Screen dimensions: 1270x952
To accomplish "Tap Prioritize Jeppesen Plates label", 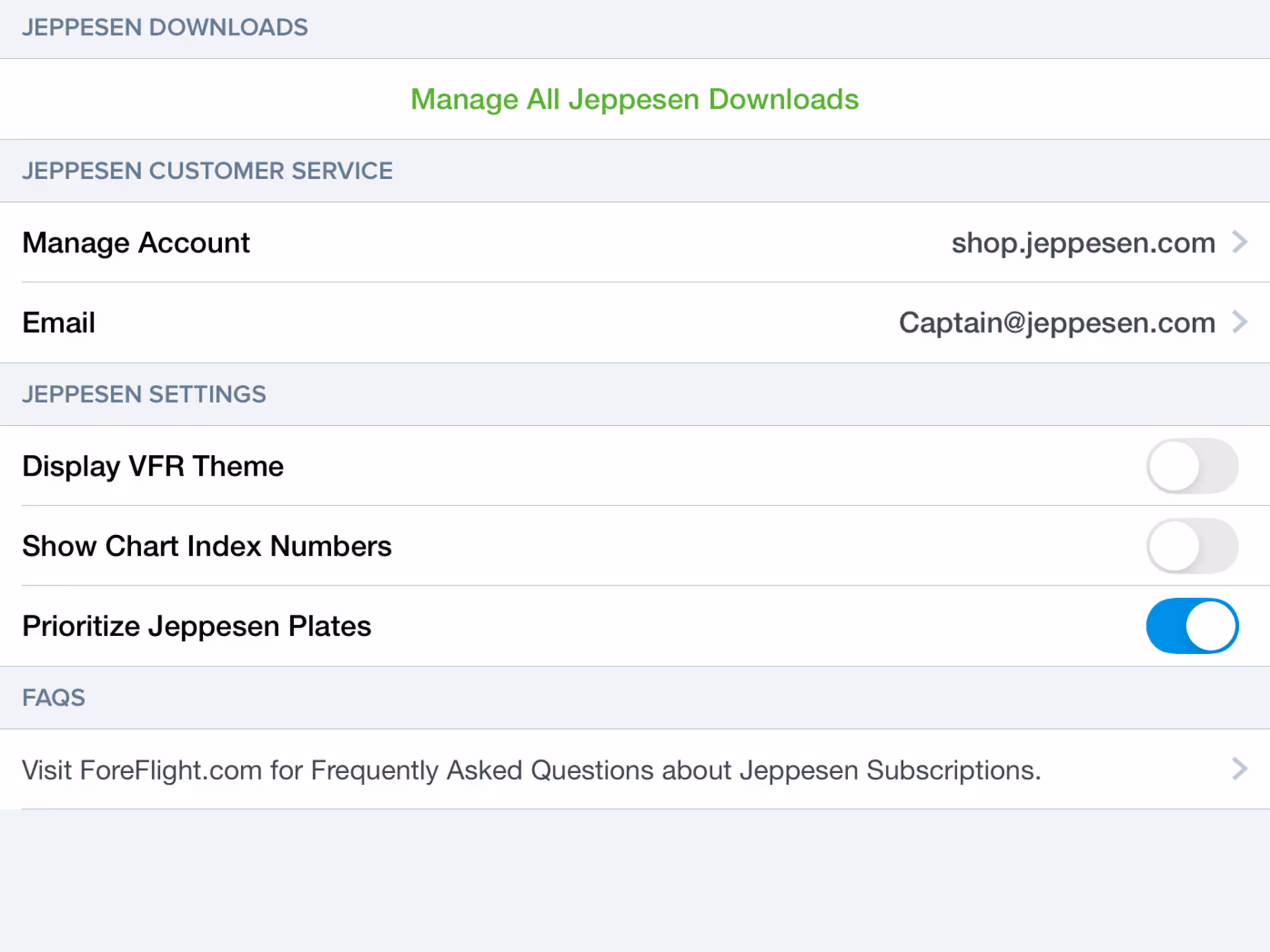I will coord(196,626).
